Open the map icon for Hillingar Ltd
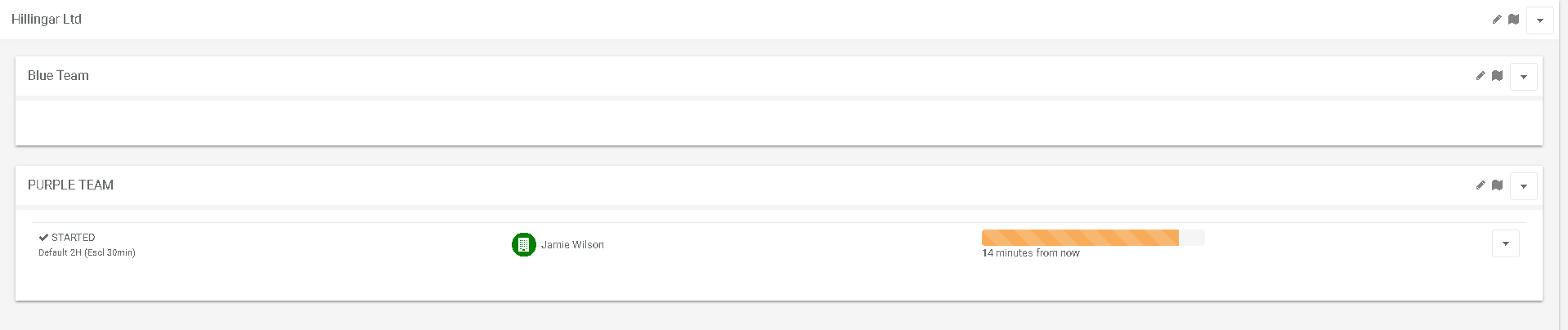 [1513, 19]
